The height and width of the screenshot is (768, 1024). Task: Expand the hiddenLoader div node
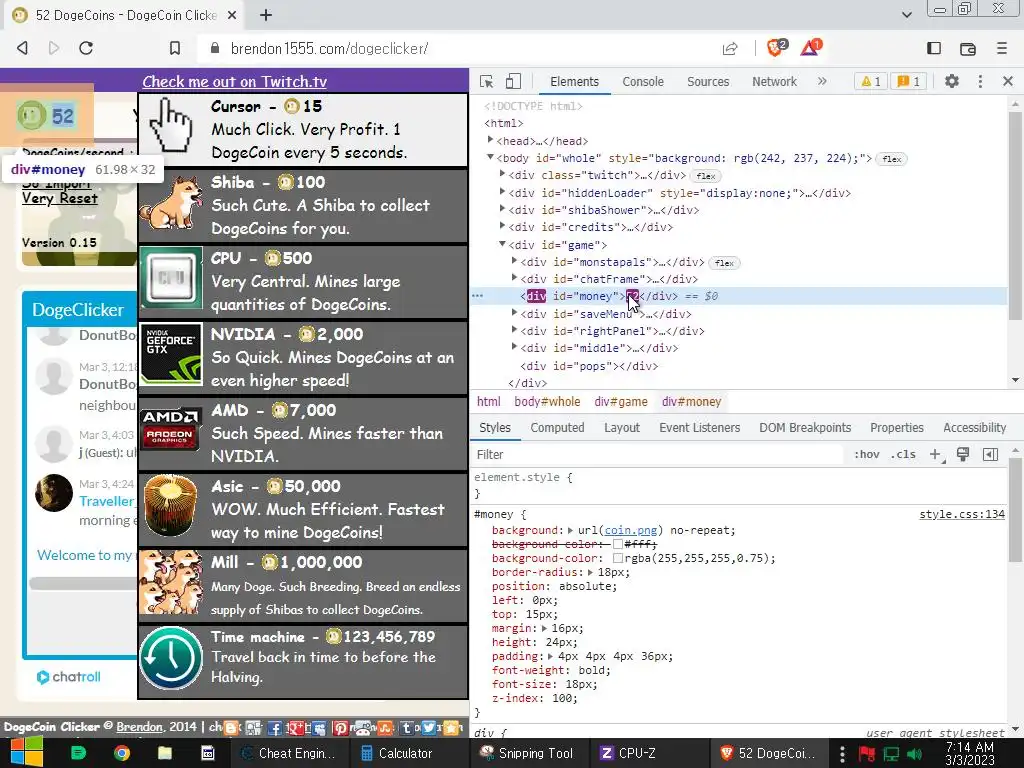[502, 191]
